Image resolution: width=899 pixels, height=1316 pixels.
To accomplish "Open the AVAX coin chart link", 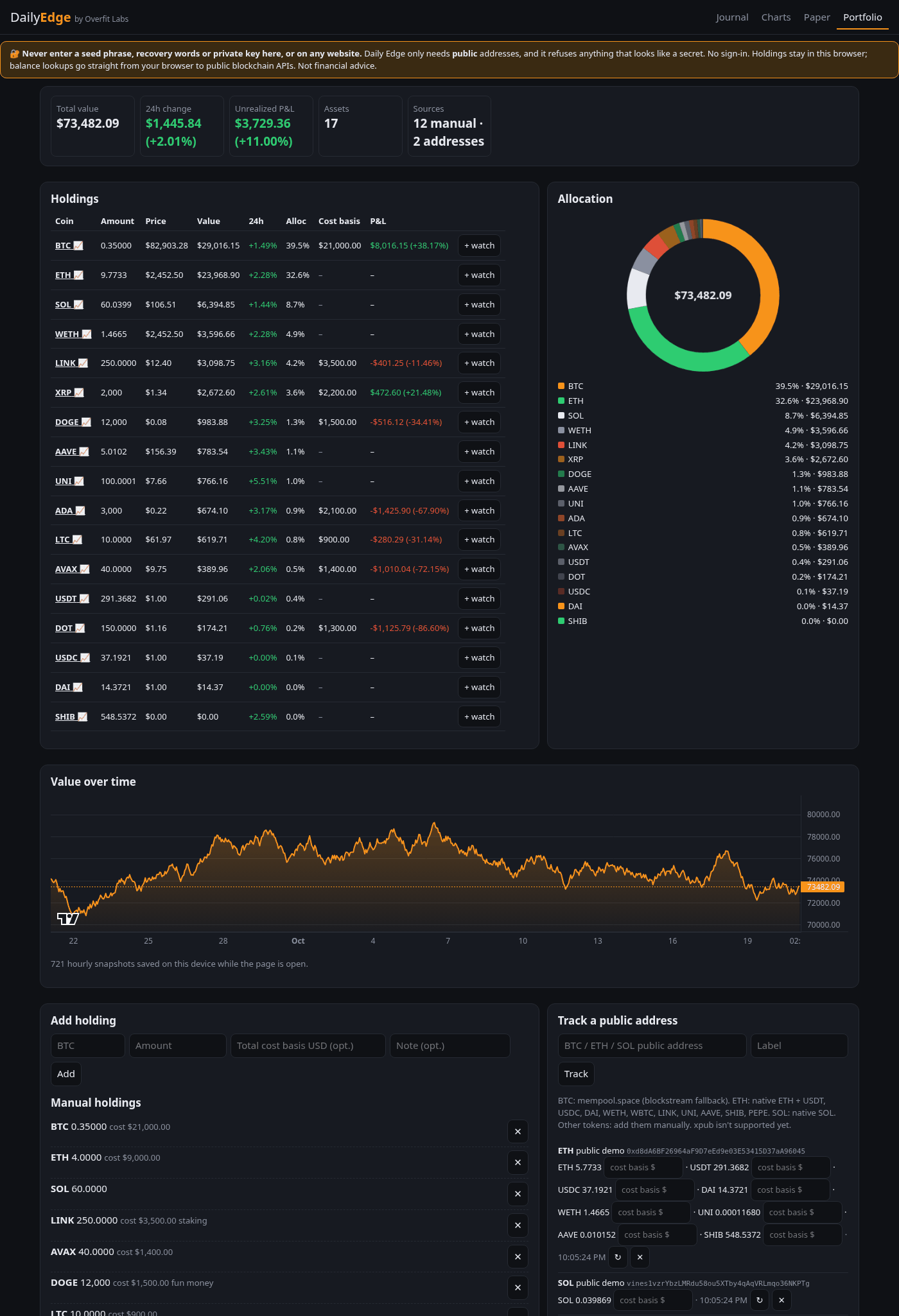I will pos(73,569).
